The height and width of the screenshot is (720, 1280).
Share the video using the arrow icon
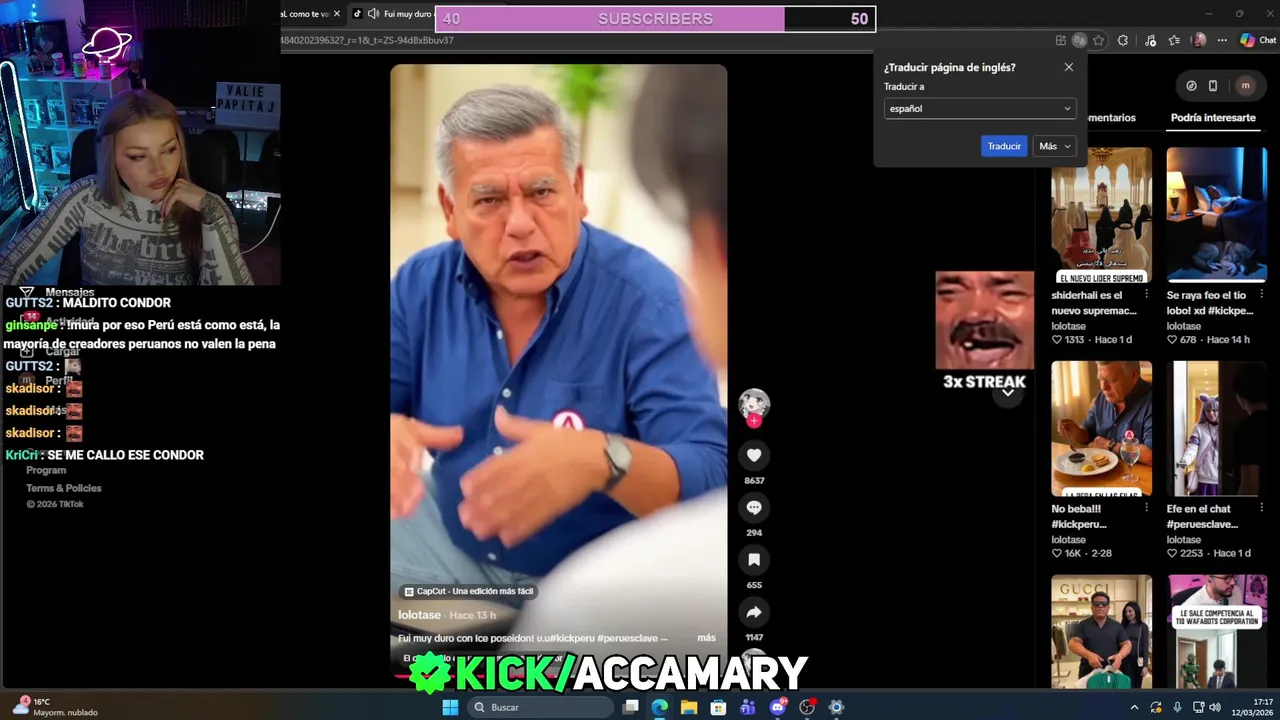(x=754, y=612)
